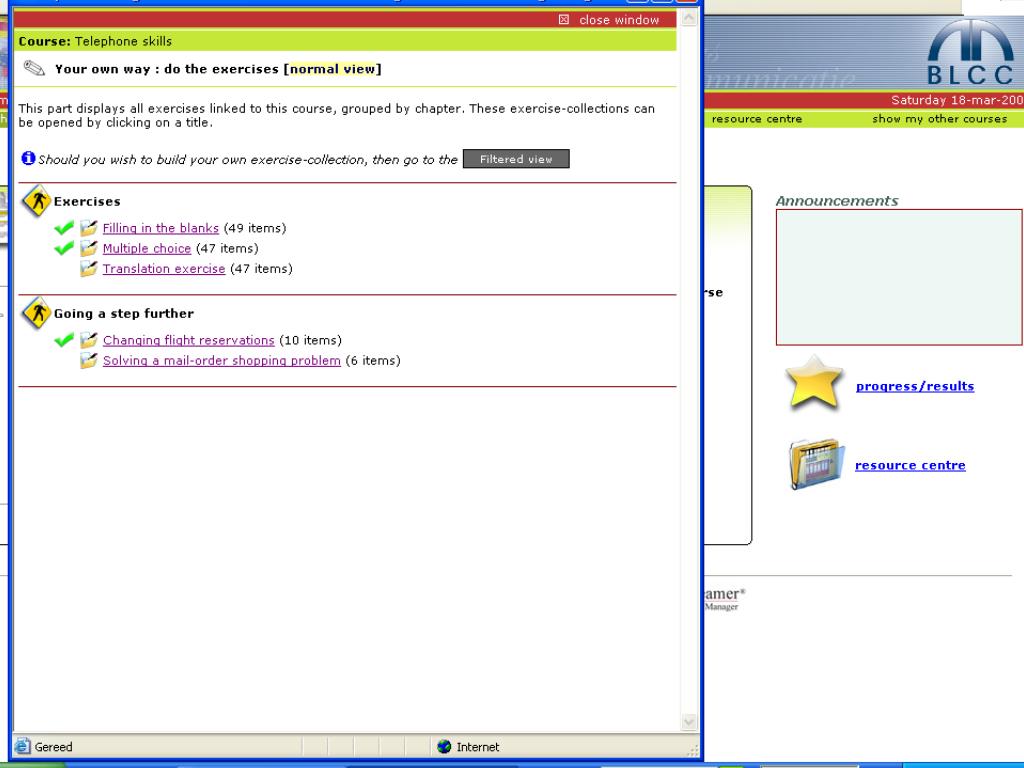Go to progress/results page
The width and height of the screenshot is (1024, 768).
point(914,386)
